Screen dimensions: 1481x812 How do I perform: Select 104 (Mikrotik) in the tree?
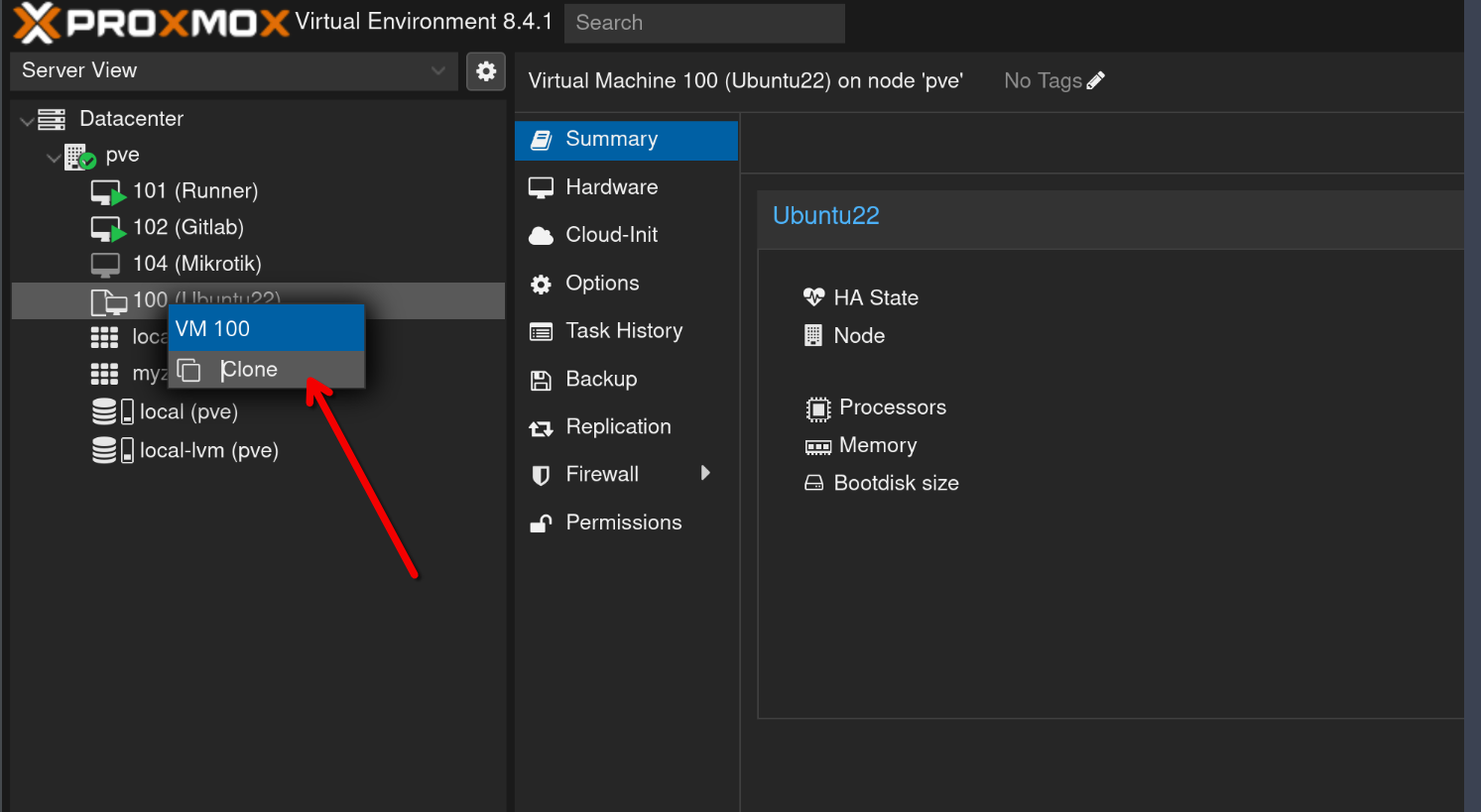[x=197, y=264]
